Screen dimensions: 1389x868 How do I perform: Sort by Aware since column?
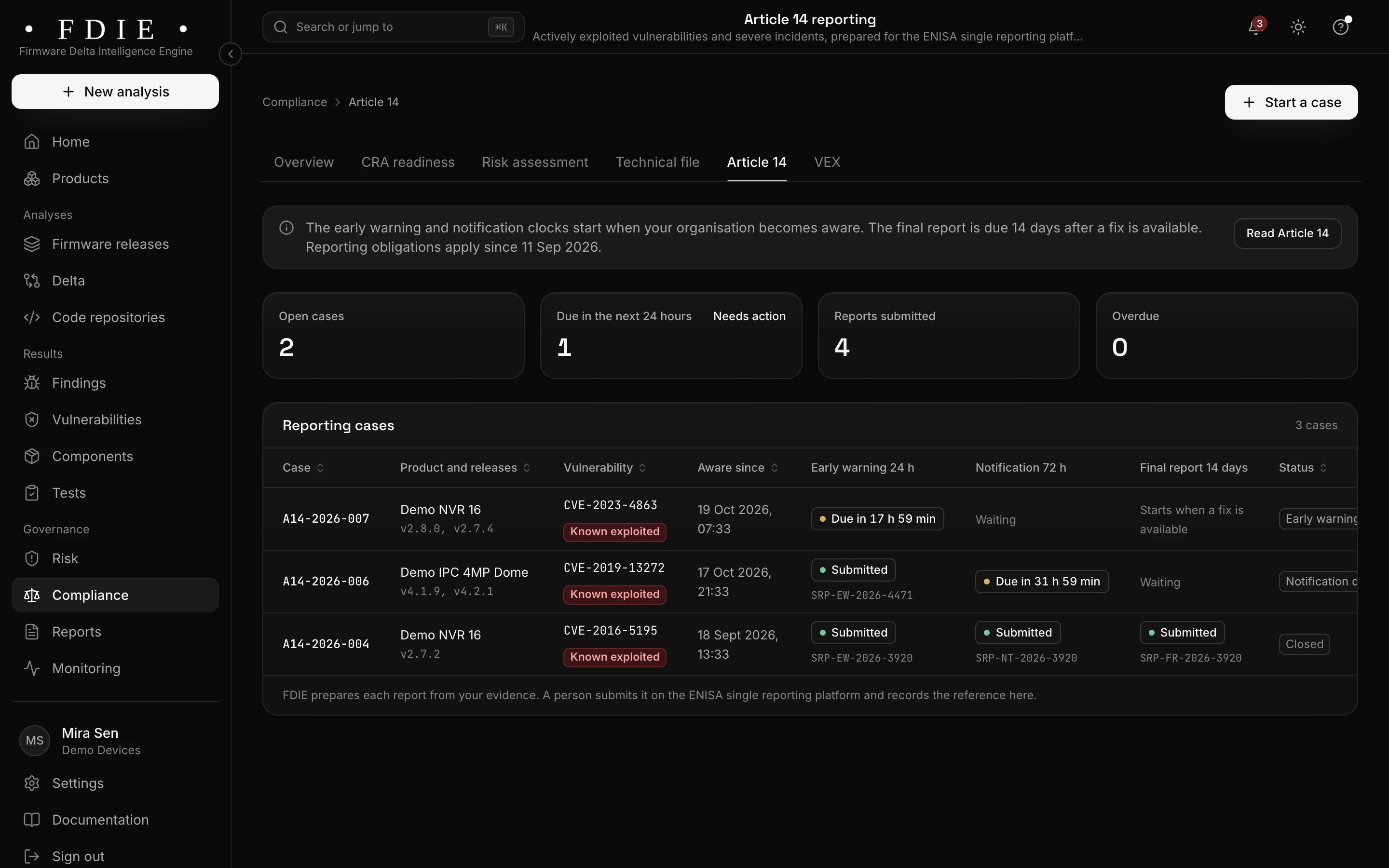click(737, 468)
